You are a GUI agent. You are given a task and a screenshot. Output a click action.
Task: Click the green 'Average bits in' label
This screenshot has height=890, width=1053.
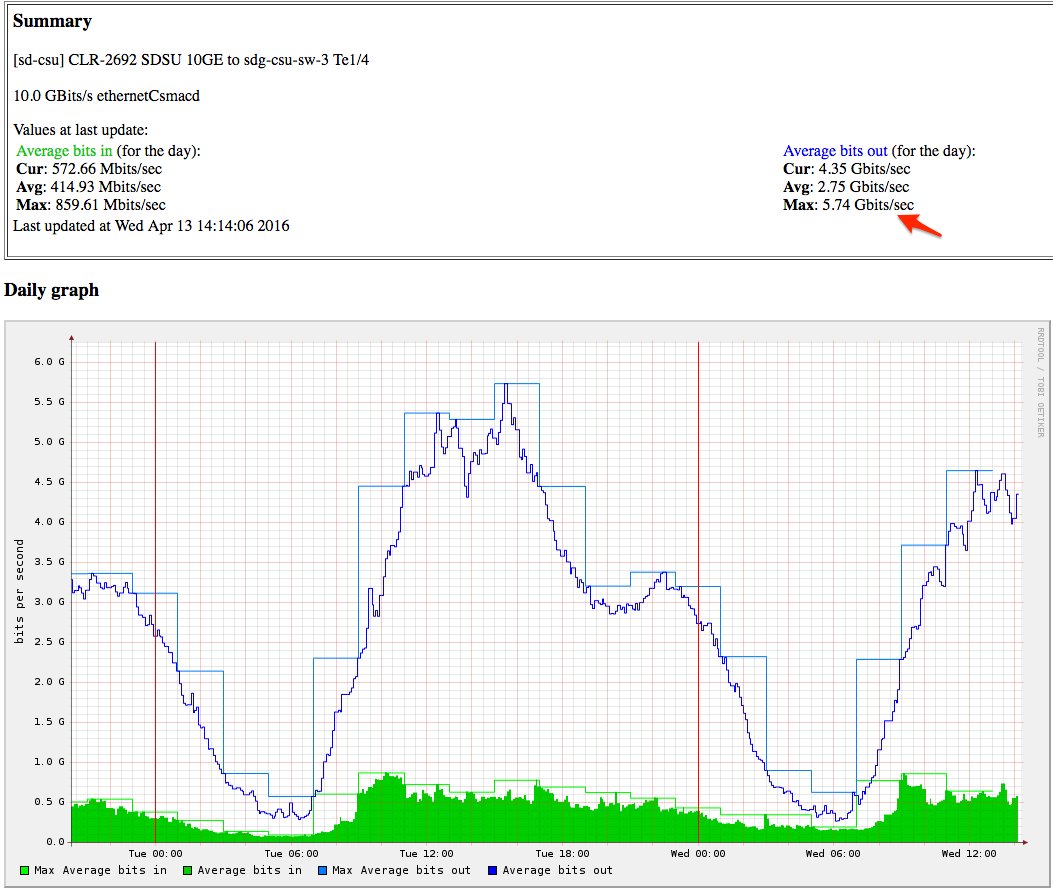pyautogui.click(x=64, y=150)
